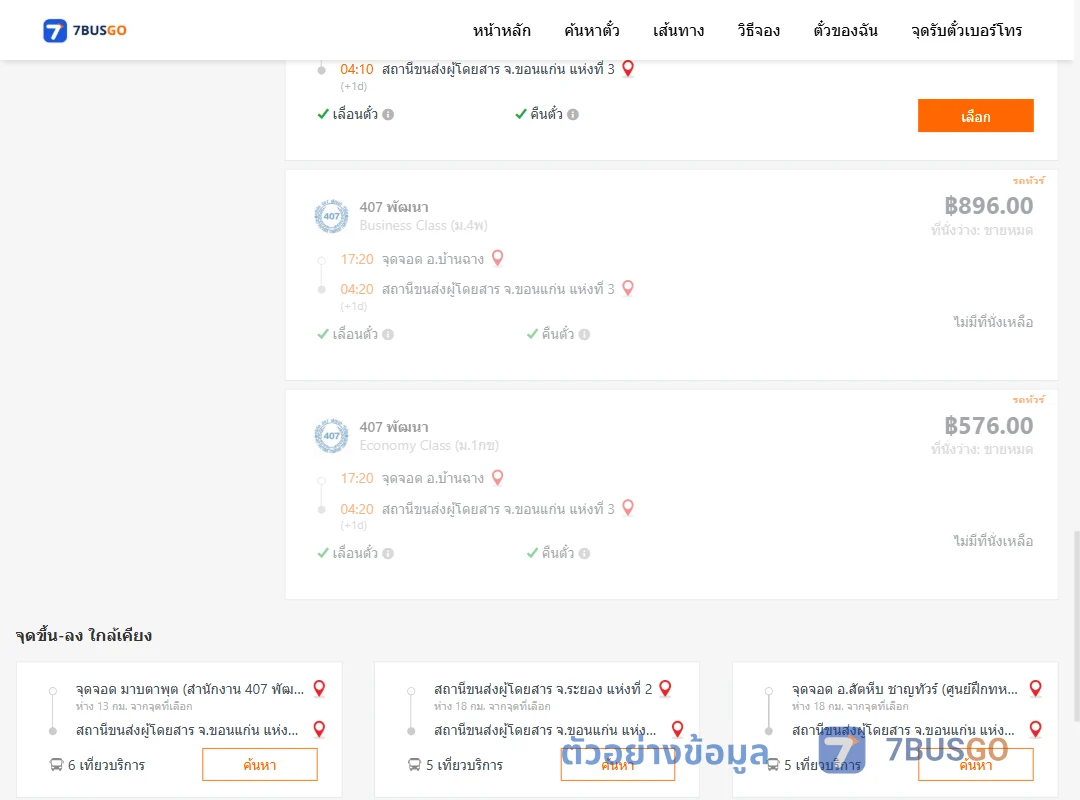Click the Economy Class (ม.1กข) label

[x=429, y=445]
